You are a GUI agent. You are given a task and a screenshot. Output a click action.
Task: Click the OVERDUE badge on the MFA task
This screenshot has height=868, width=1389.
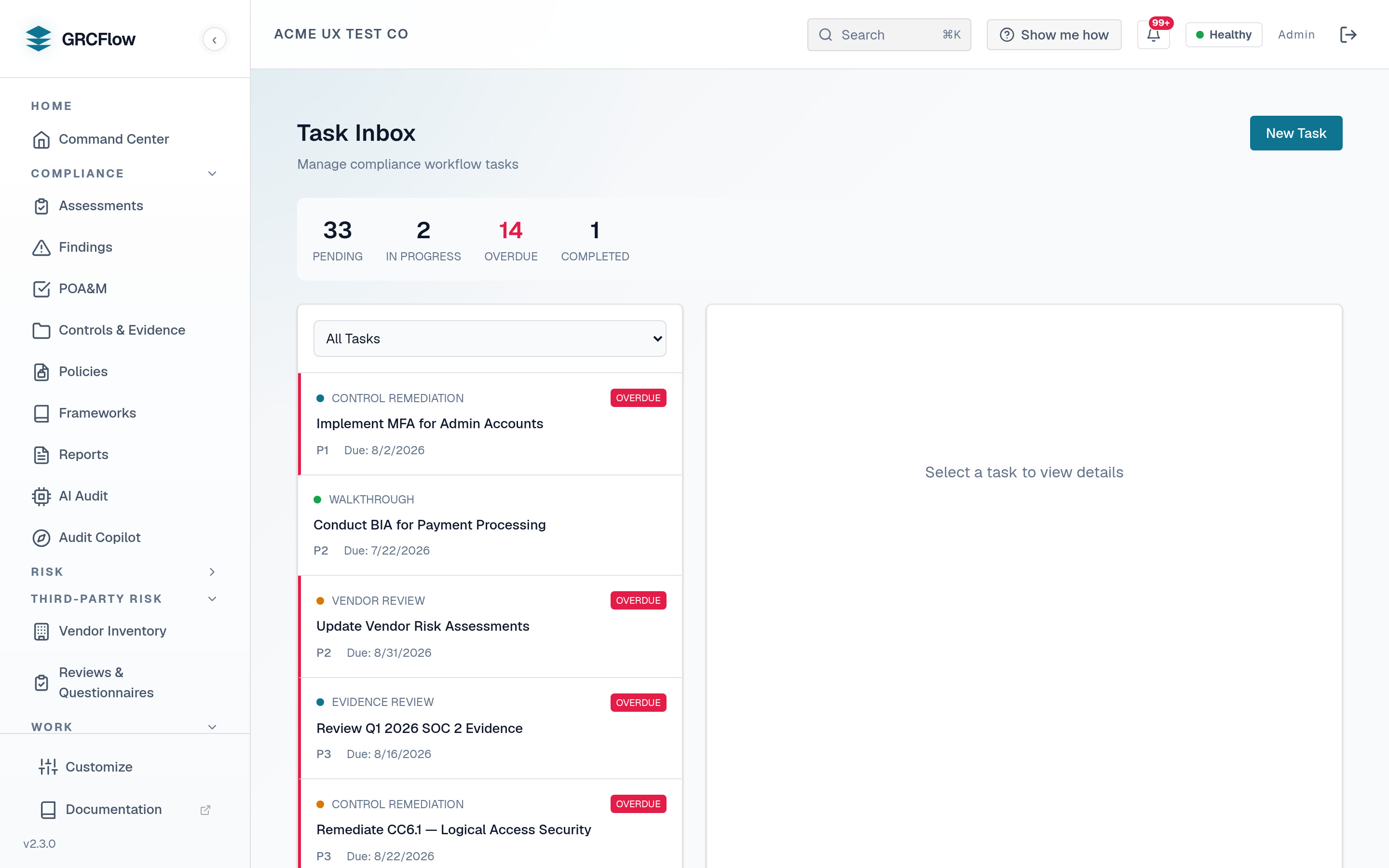[638, 398]
